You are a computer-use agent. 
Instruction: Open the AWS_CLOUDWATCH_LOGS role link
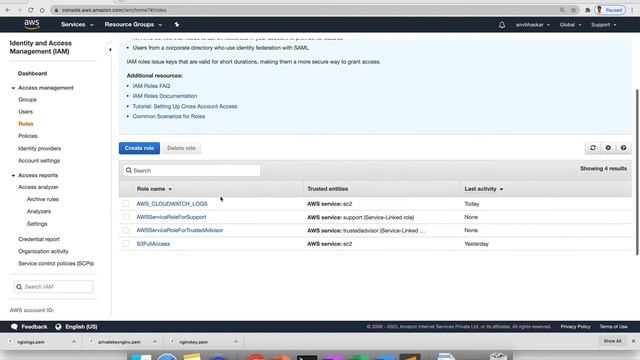tap(172, 204)
